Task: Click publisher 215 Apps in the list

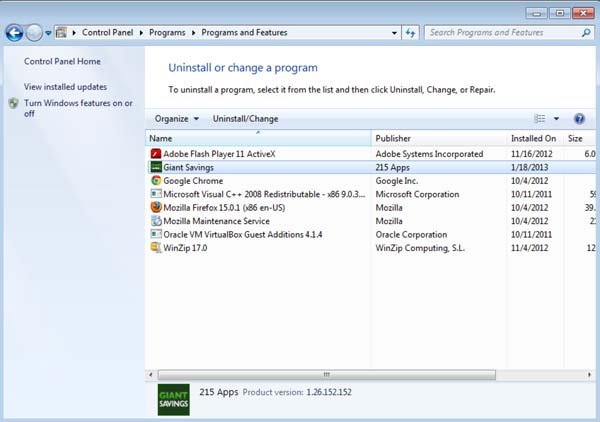Action: point(393,168)
